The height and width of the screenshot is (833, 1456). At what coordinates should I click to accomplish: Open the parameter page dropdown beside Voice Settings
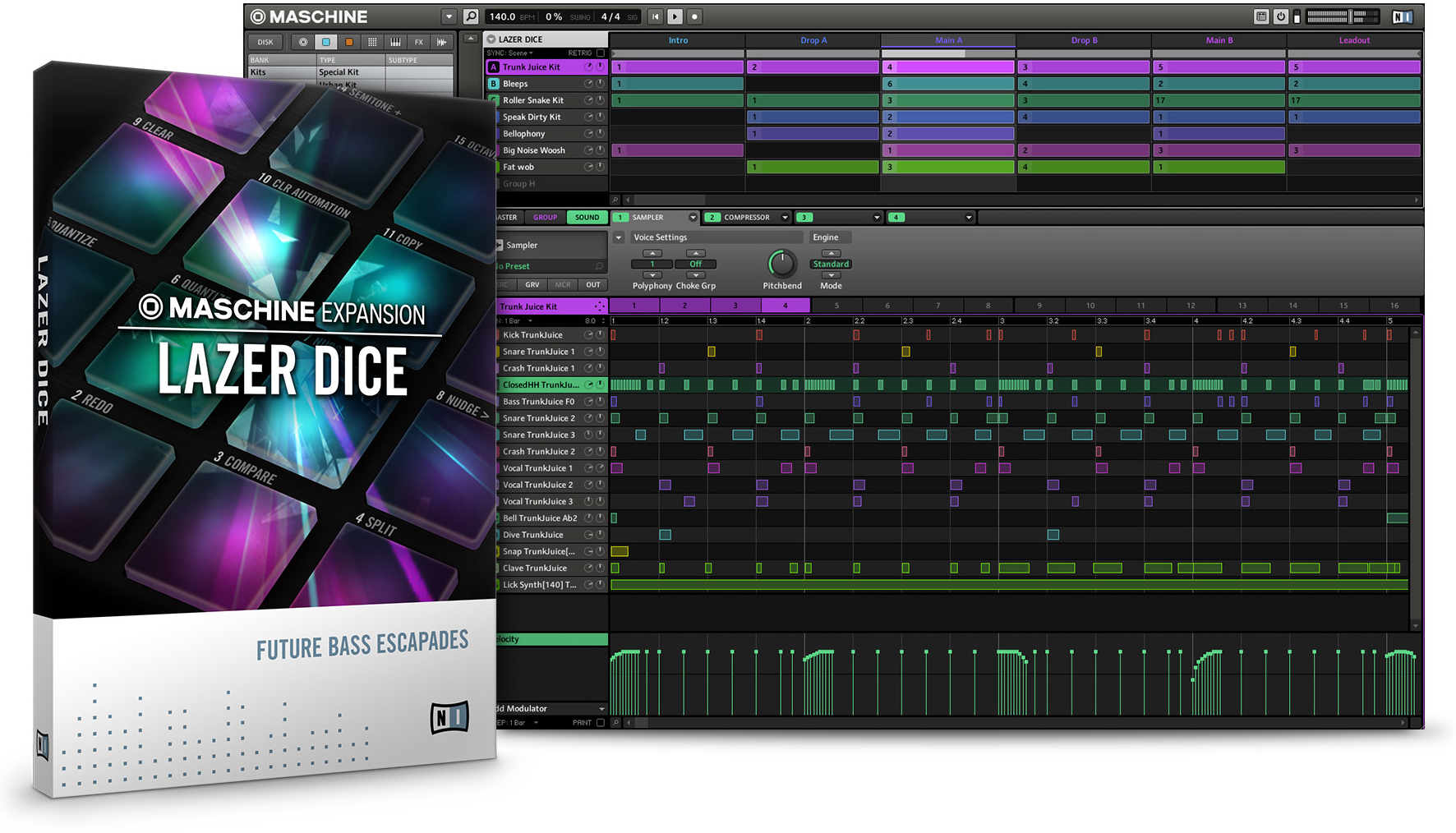pyautogui.click(x=619, y=237)
